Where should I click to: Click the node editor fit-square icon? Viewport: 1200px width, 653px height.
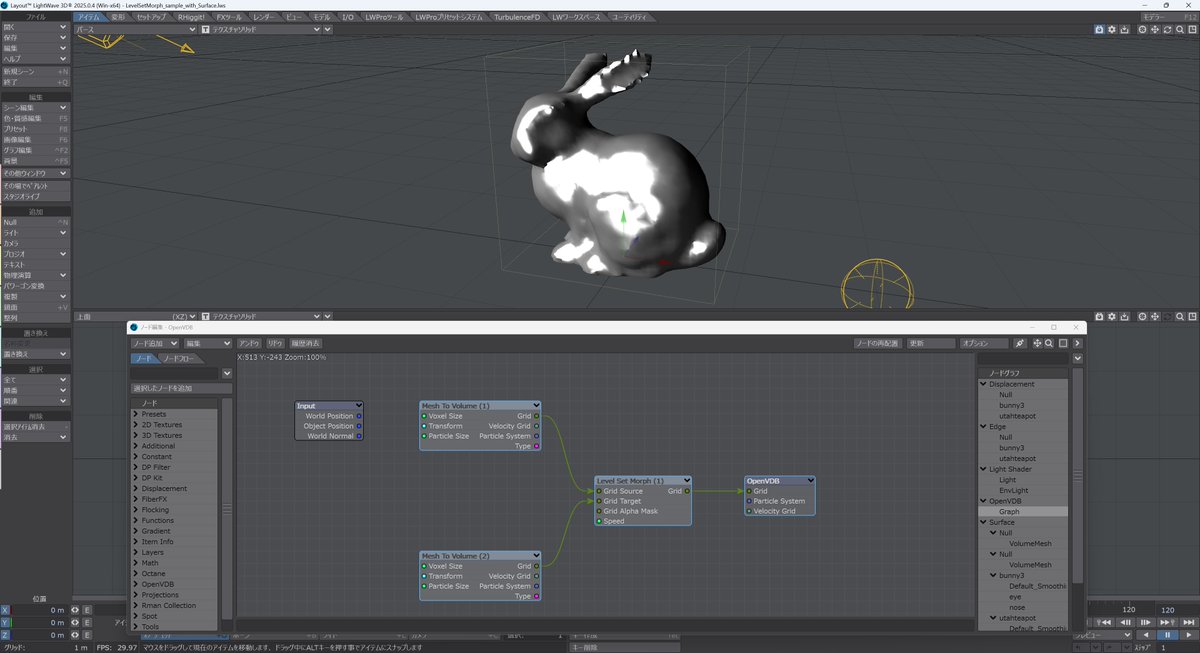coord(1063,343)
